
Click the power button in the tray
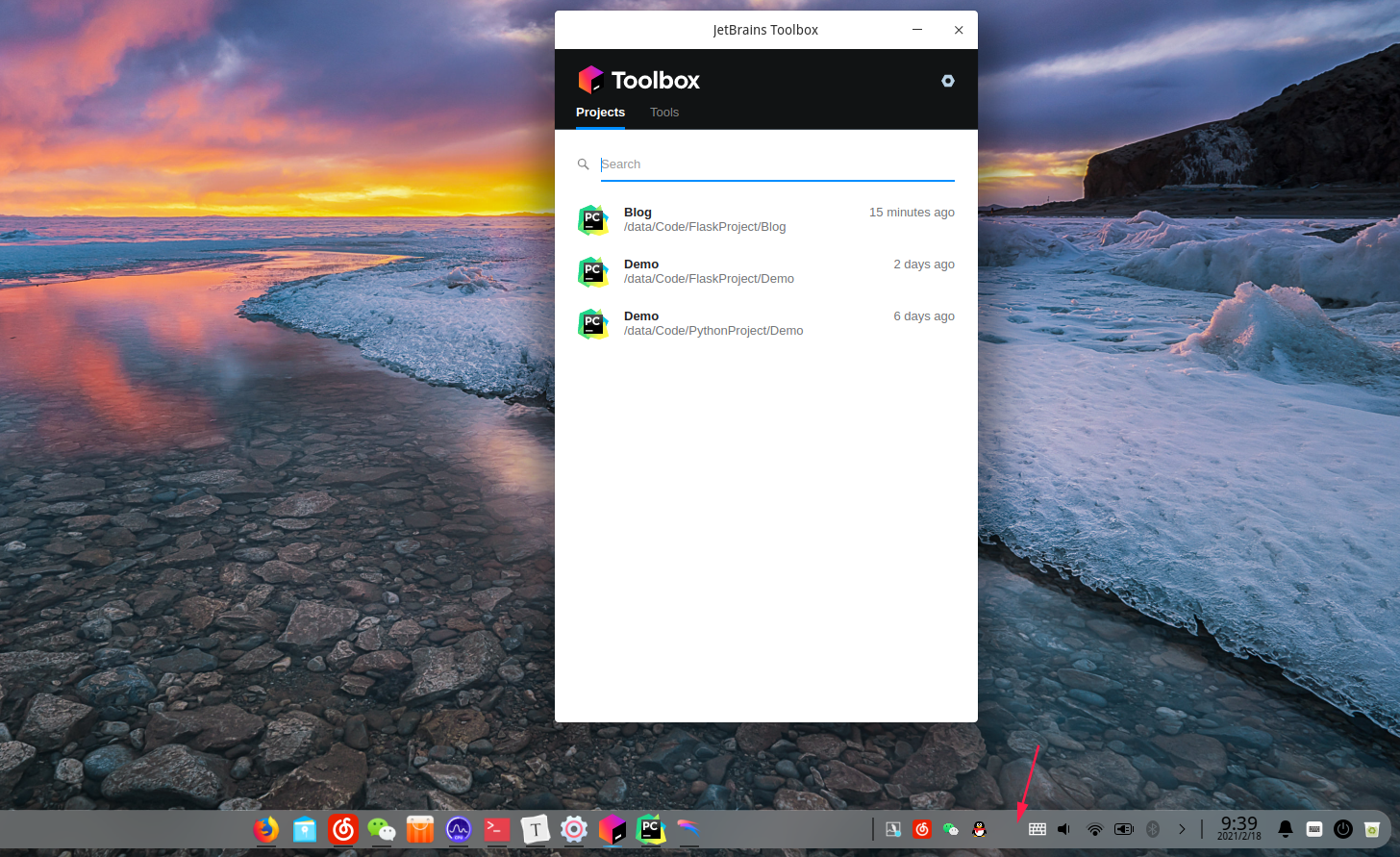tap(1343, 829)
